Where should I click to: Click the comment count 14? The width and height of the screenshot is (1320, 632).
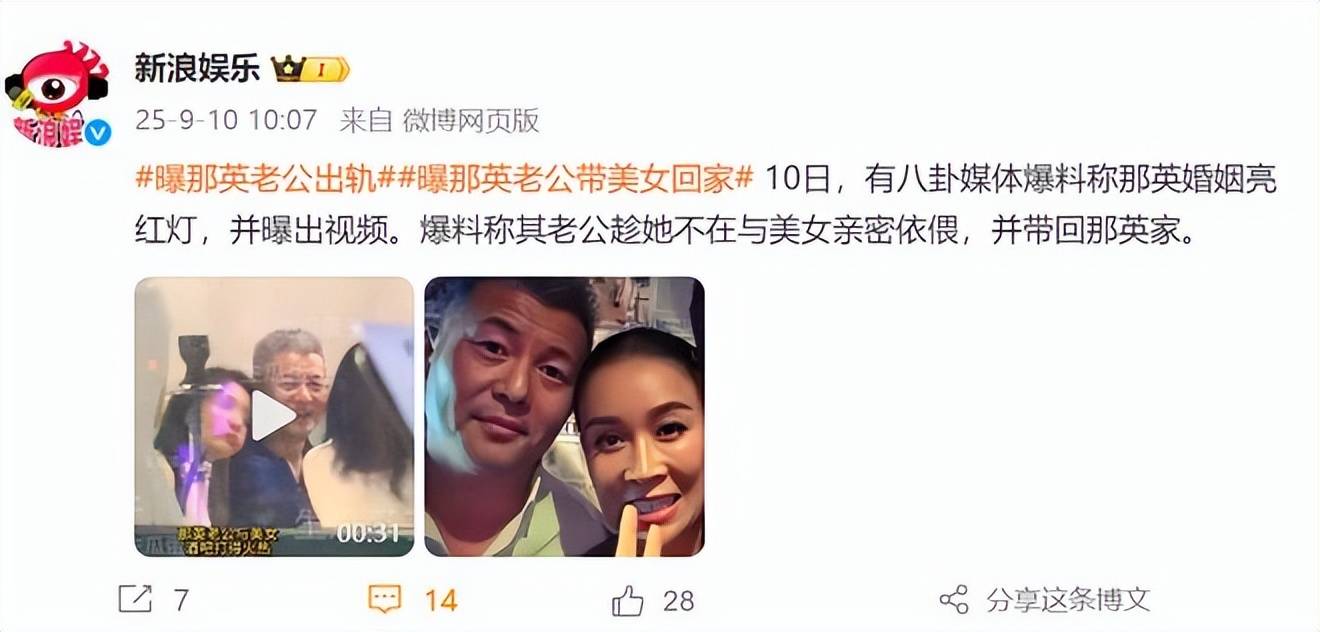440,600
